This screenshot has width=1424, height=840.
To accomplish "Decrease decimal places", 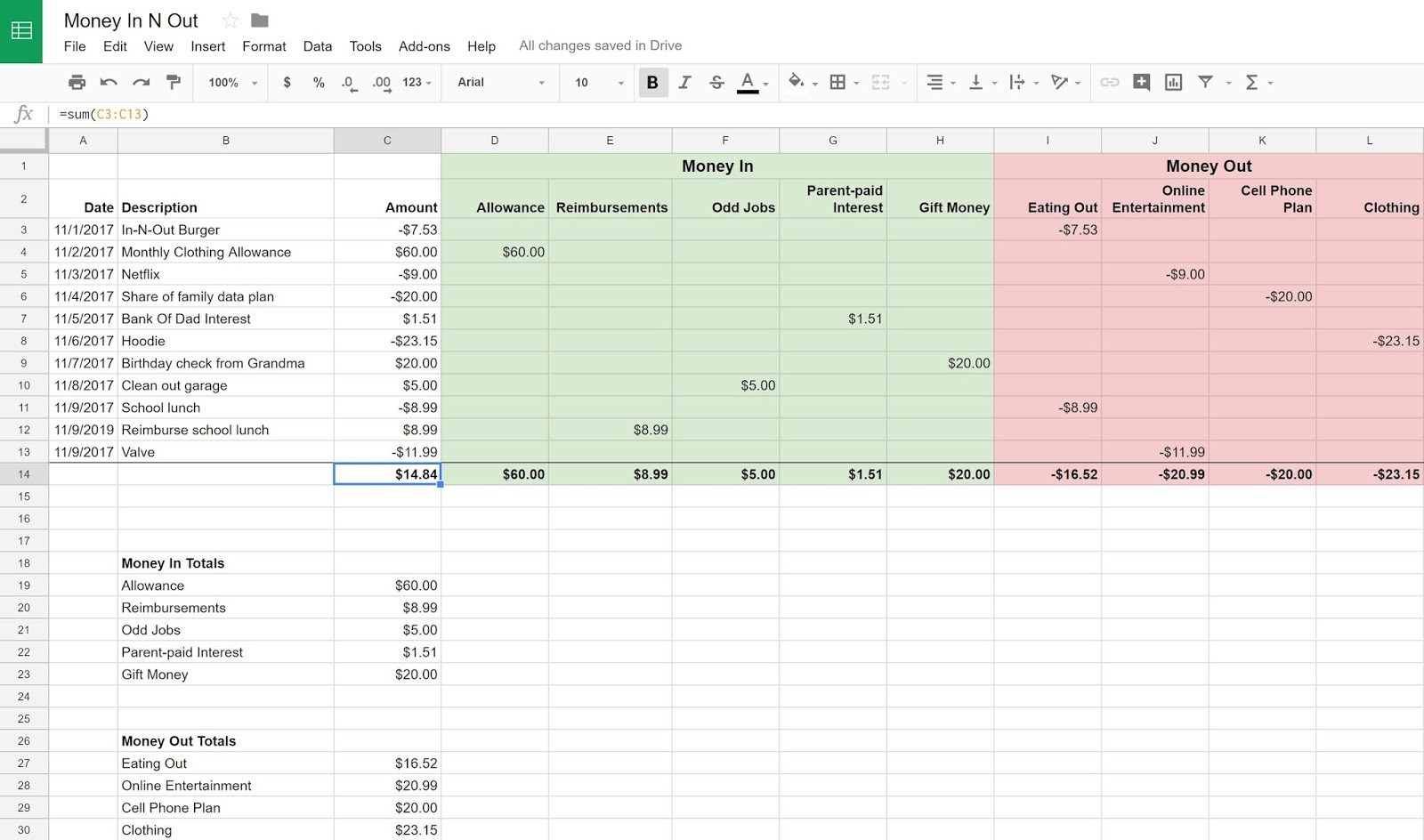I will click(x=349, y=83).
